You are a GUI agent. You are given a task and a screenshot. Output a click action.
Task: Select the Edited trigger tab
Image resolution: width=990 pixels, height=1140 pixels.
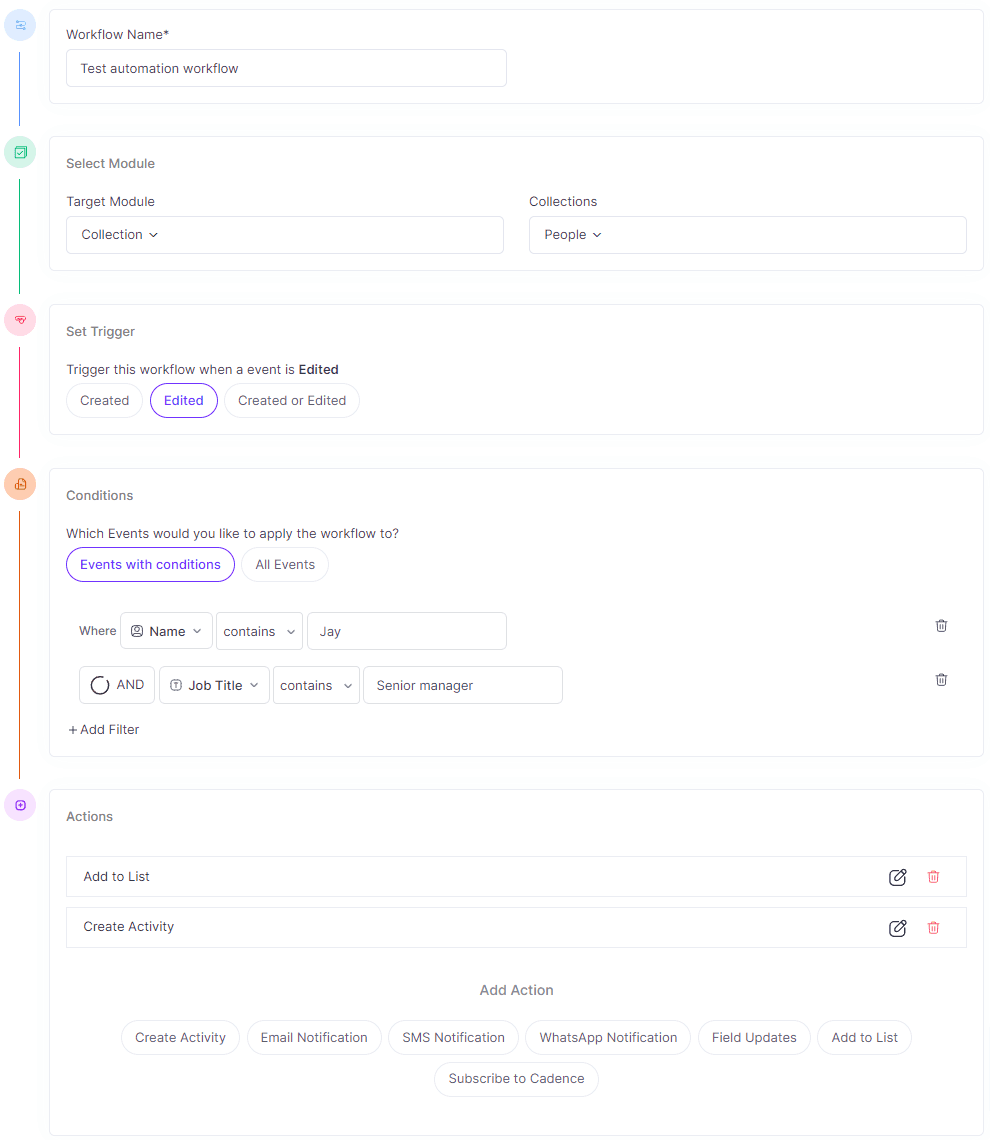pyautogui.click(x=183, y=400)
